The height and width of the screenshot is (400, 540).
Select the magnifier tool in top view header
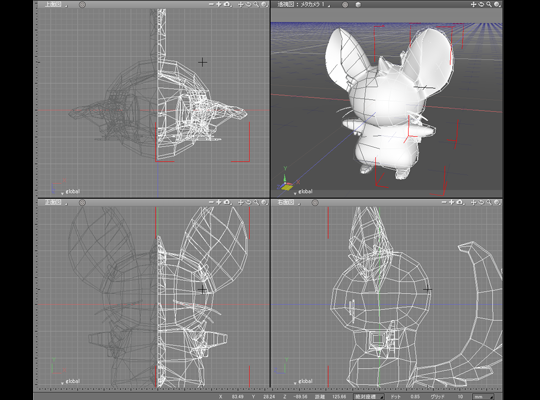coord(256,4)
